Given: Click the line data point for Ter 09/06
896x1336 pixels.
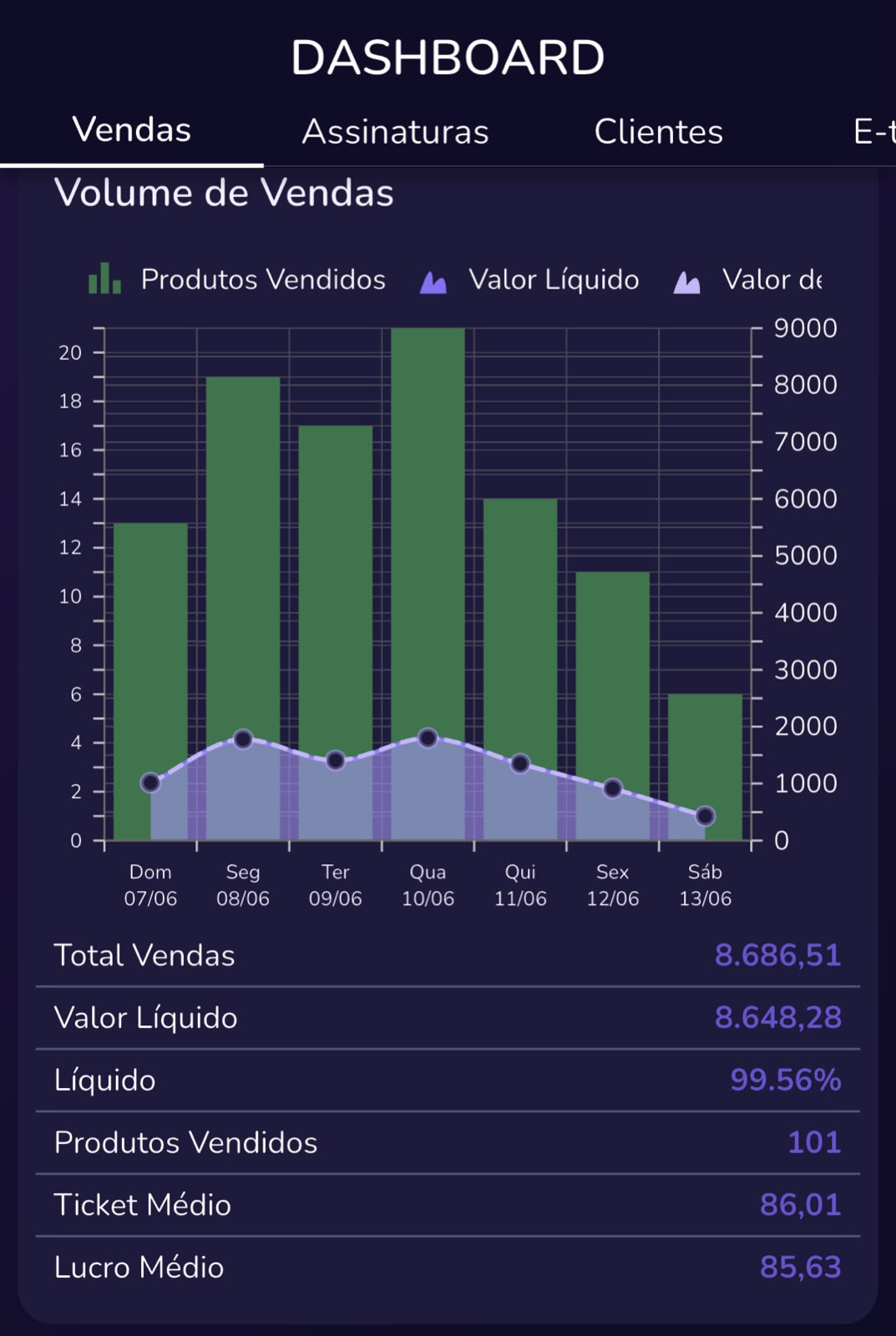Looking at the screenshot, I should pos(336,760).
